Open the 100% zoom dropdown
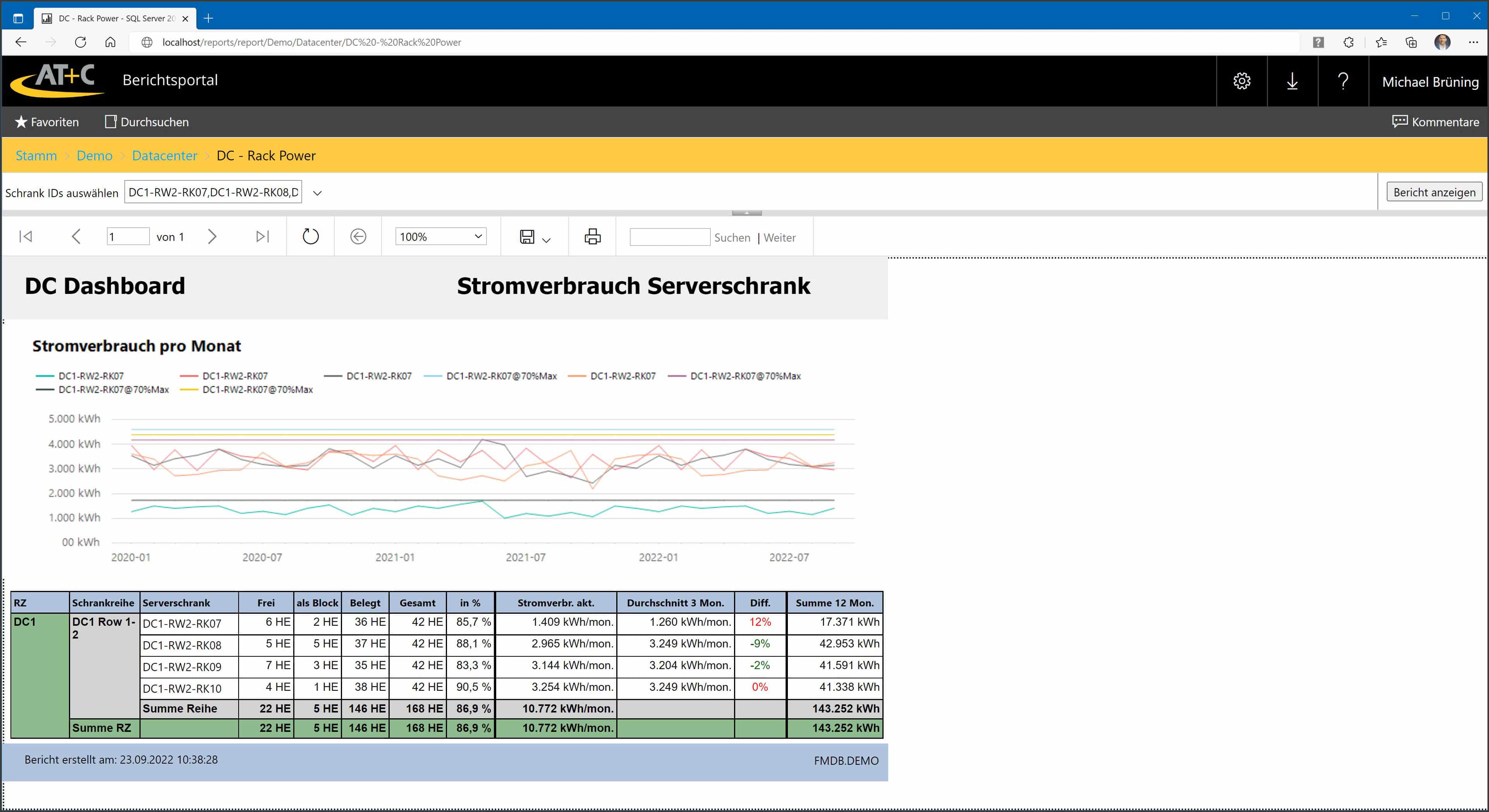This screenshot has height=812, width=1489. (x=441, y=236)
